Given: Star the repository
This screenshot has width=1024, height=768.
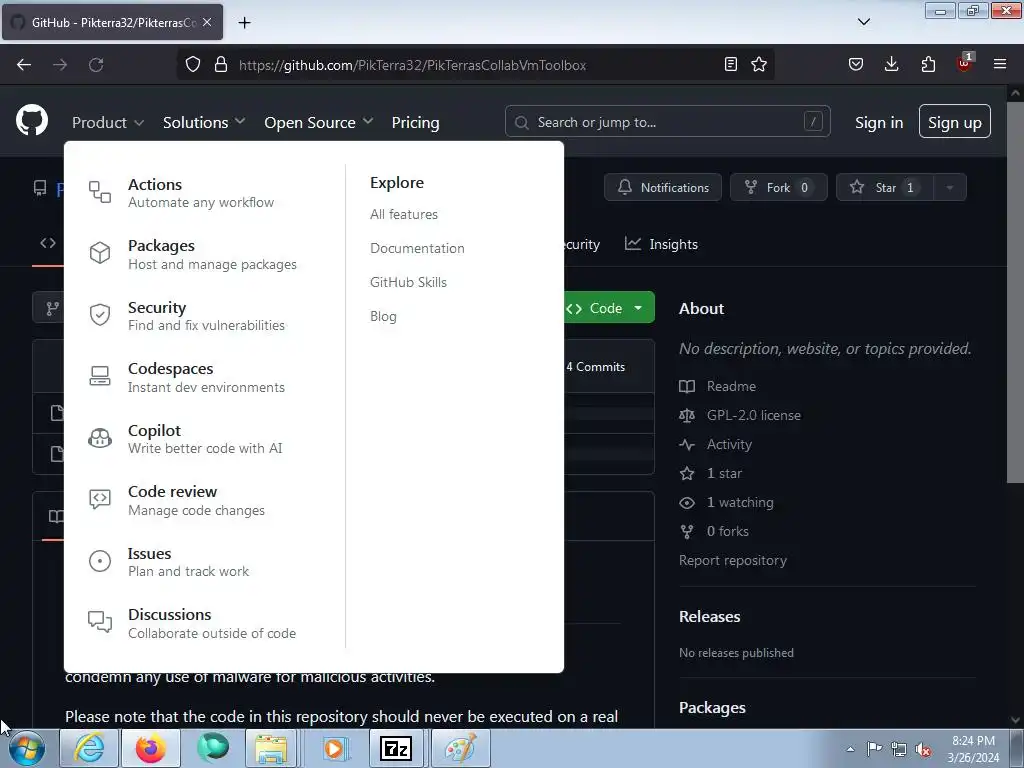Looking at the screenshot, I should [885, 187].
